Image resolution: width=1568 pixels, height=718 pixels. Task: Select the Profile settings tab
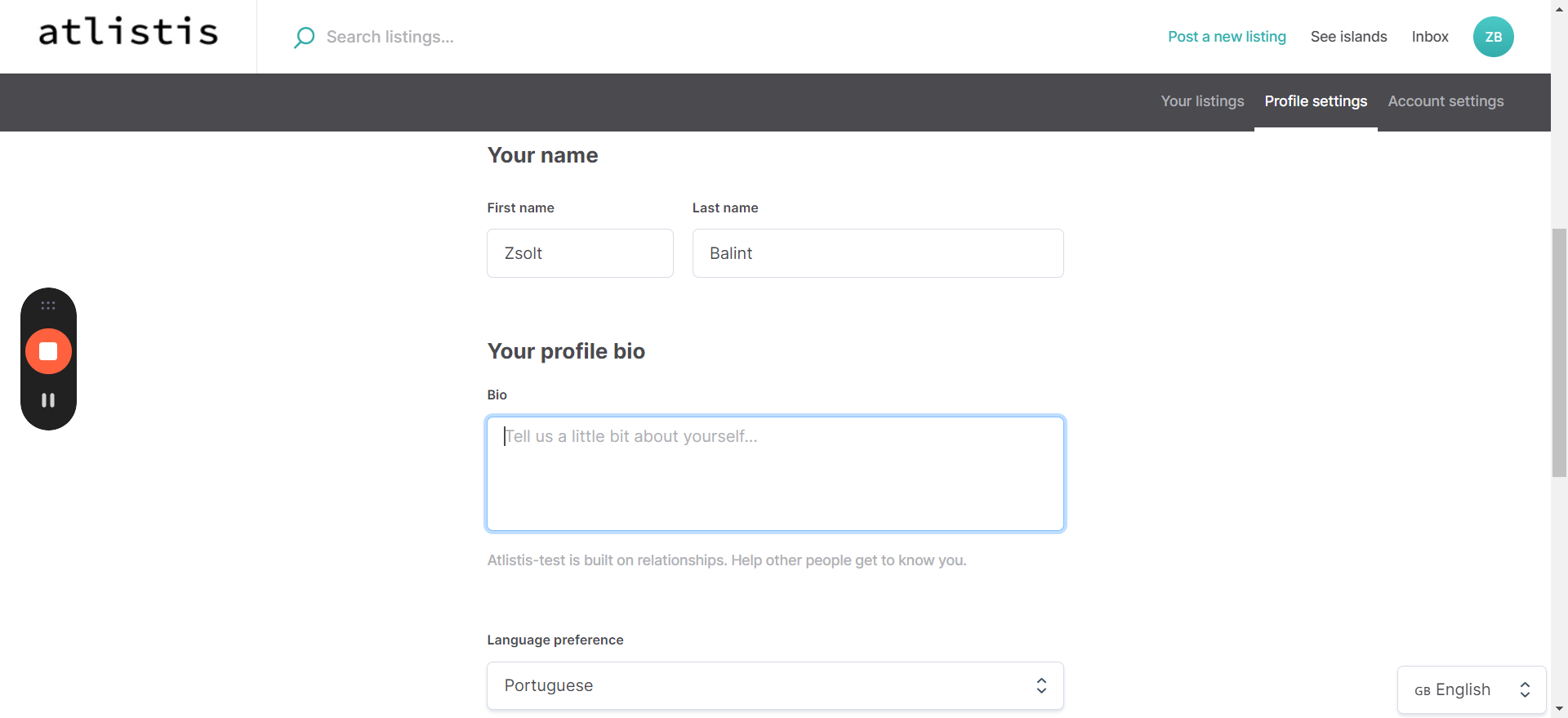coord(1316,101)
